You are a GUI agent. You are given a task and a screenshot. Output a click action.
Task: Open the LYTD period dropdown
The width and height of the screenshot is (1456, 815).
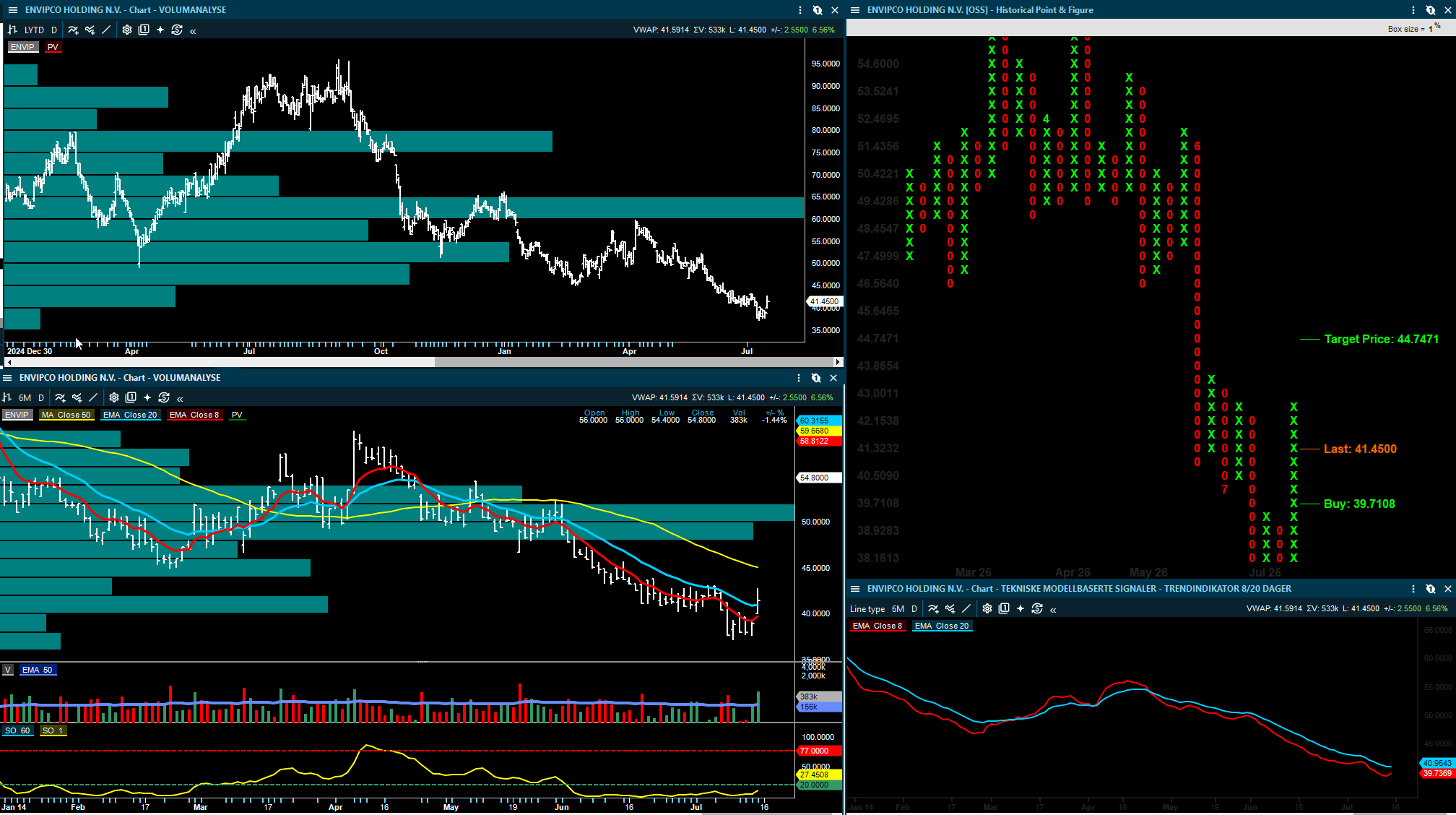34,30
